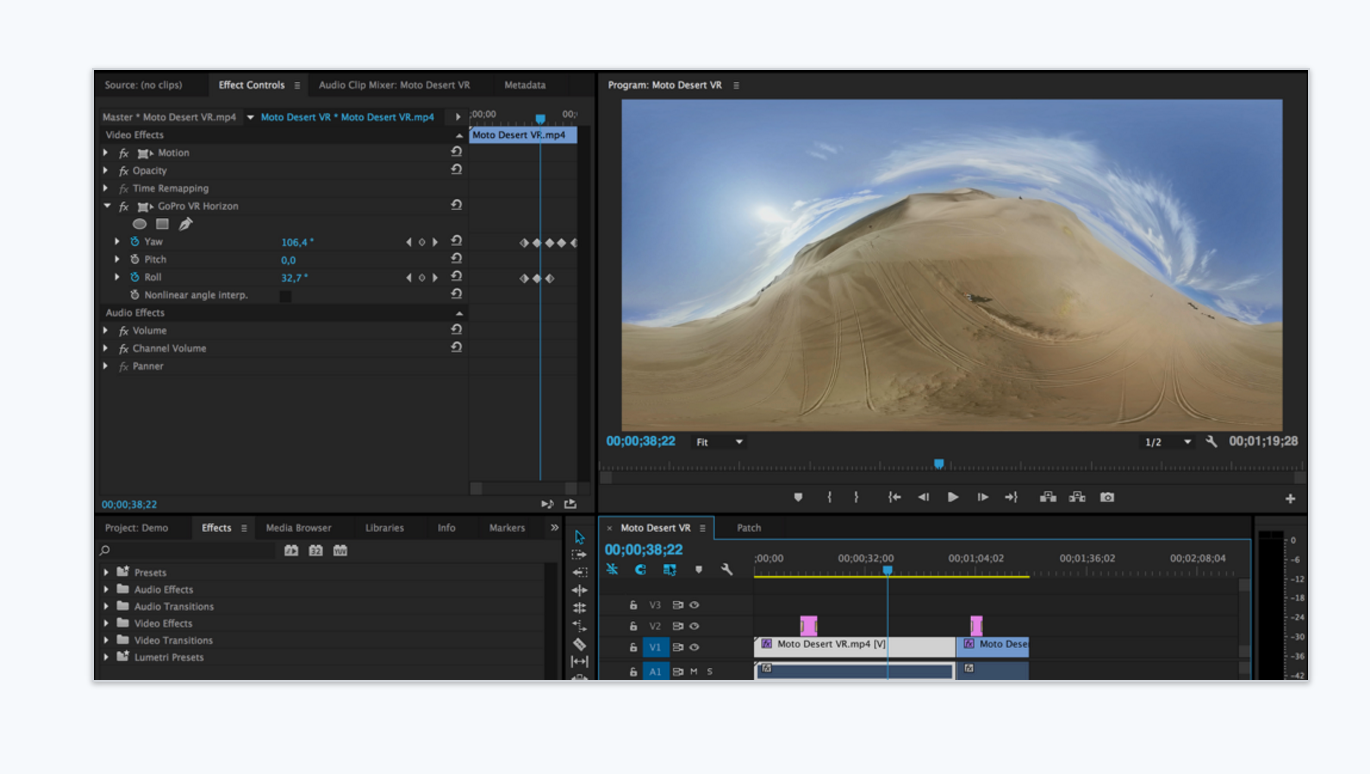Toggle the stopwatch animation for Pitch
The image size is (1370, 774).
135,260
